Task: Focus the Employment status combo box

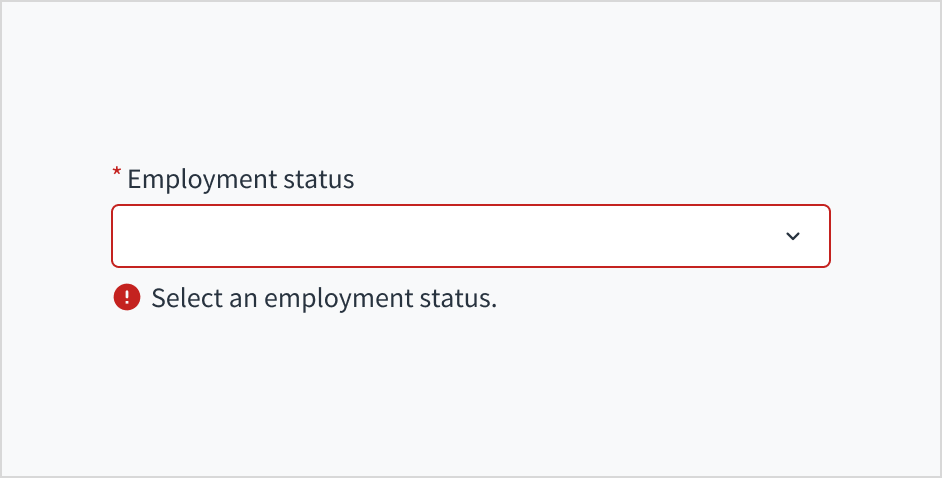Action: click(470, 236)
